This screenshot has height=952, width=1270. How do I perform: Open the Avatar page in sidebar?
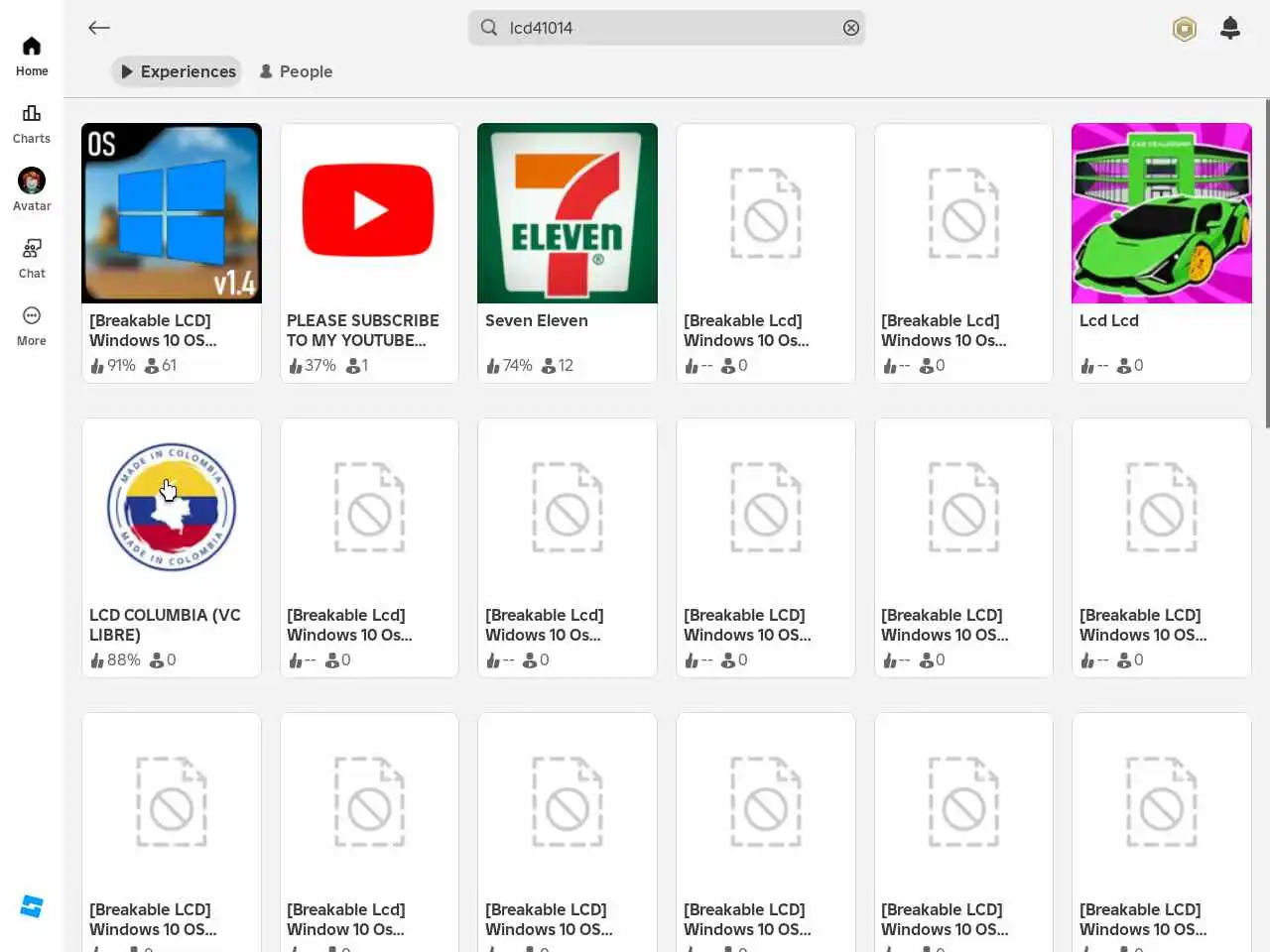pos(32,190)
